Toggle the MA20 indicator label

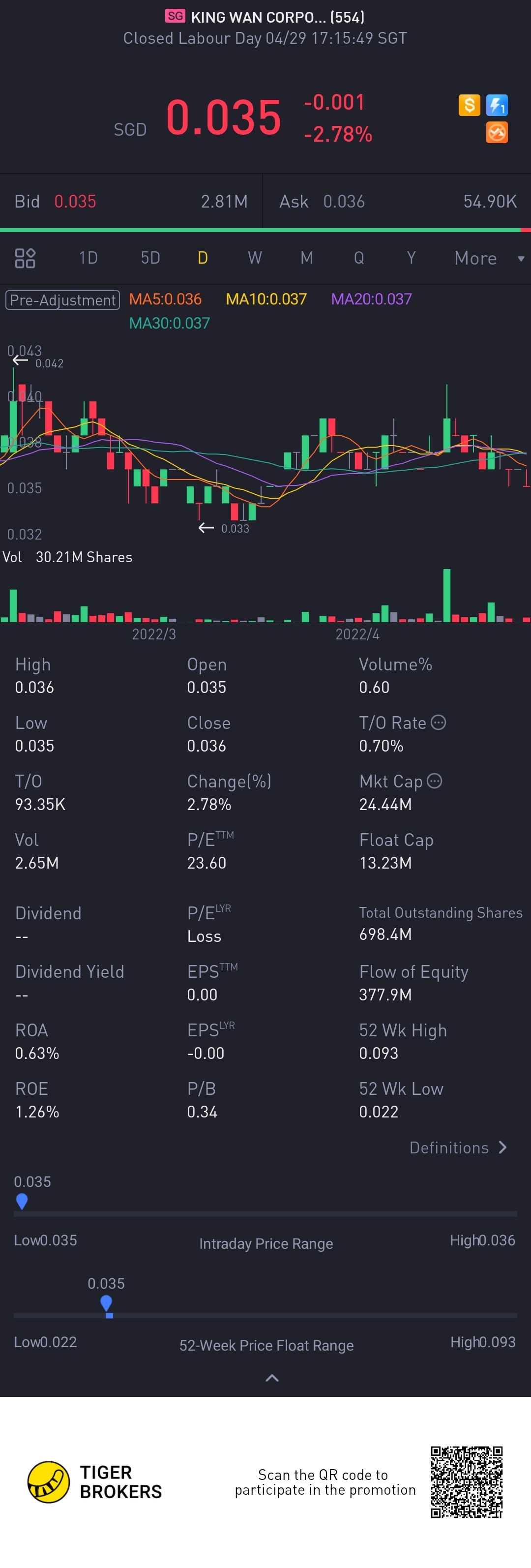(371, 300)
